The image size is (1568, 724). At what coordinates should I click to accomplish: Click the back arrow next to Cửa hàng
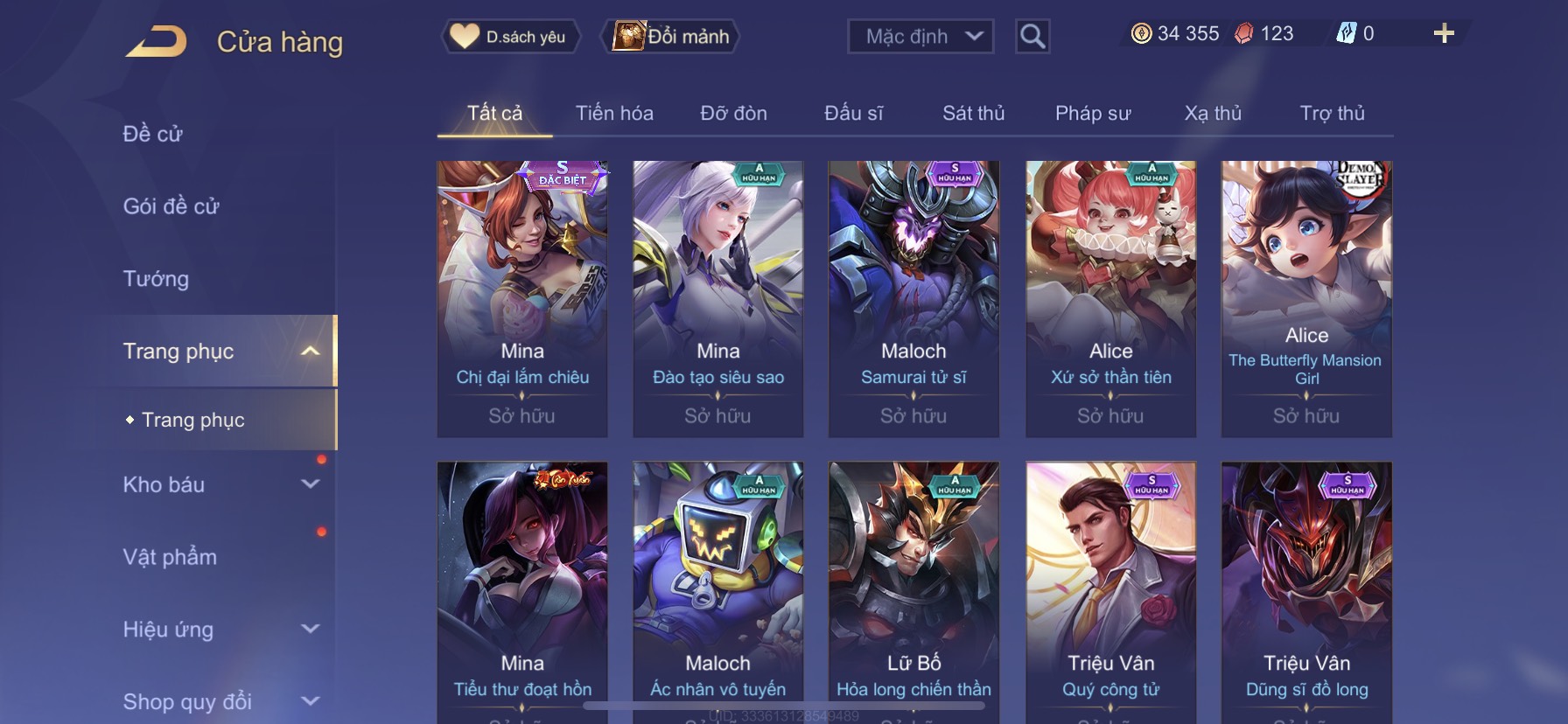(x=157, y=41)
